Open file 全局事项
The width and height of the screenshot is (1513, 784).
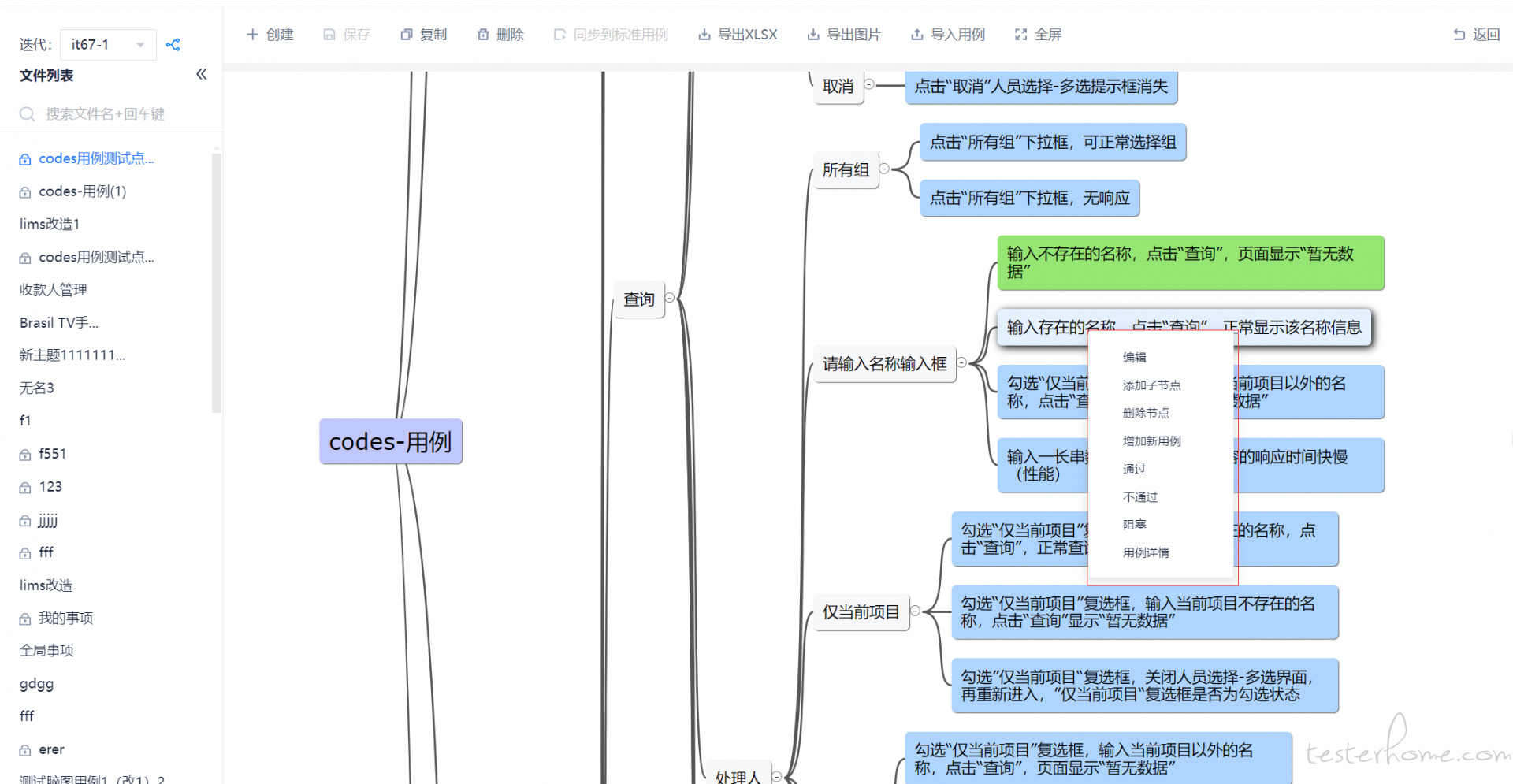click(x=46, y=651)
